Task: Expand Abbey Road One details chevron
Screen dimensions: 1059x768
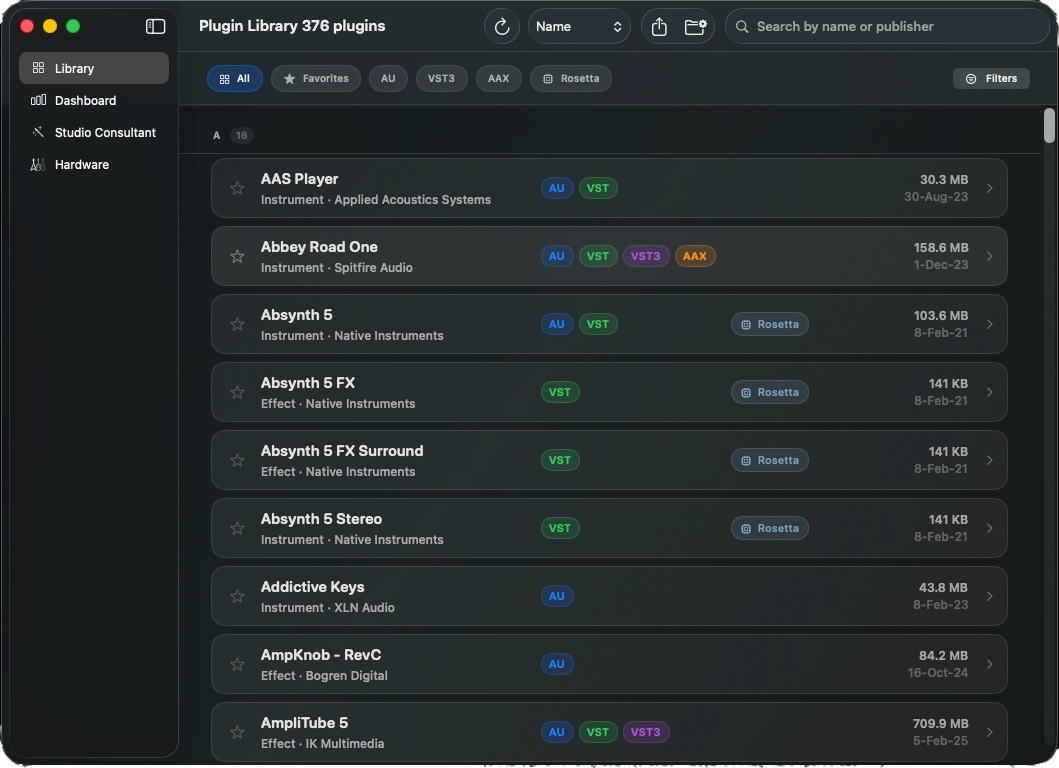Action: pyautogui.click(x=989, y=256)
